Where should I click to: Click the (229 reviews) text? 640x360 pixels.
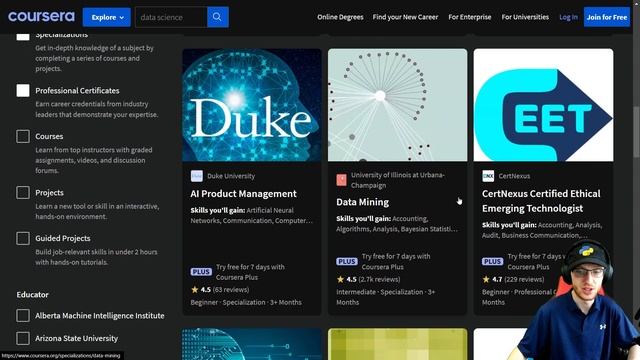[x=524, y=279]
